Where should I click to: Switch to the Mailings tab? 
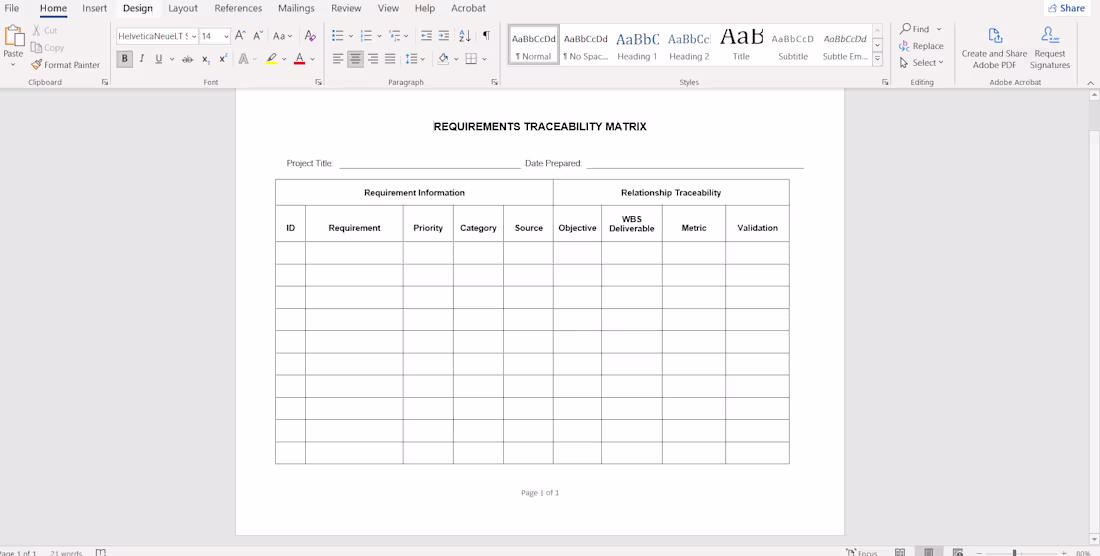(x=296, y=8)
